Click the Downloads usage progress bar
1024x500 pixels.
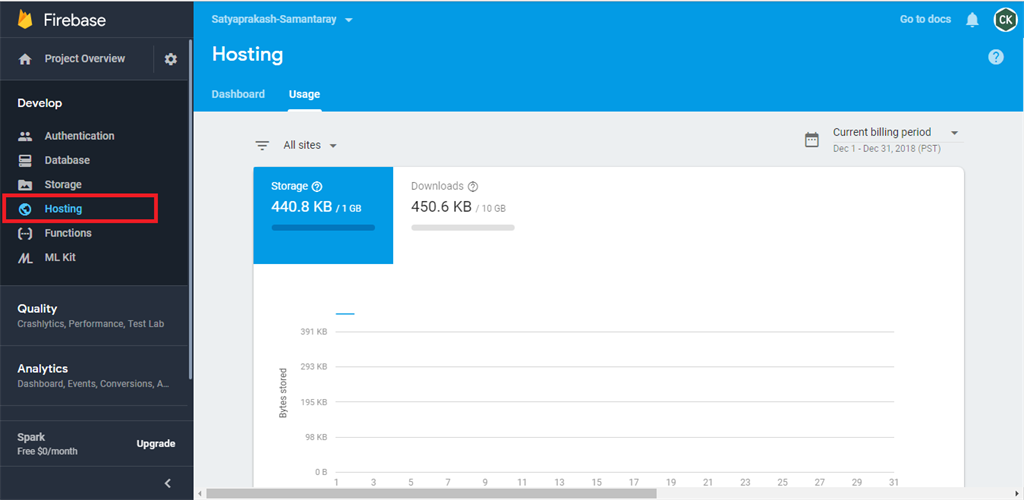(x=463, y=228)
